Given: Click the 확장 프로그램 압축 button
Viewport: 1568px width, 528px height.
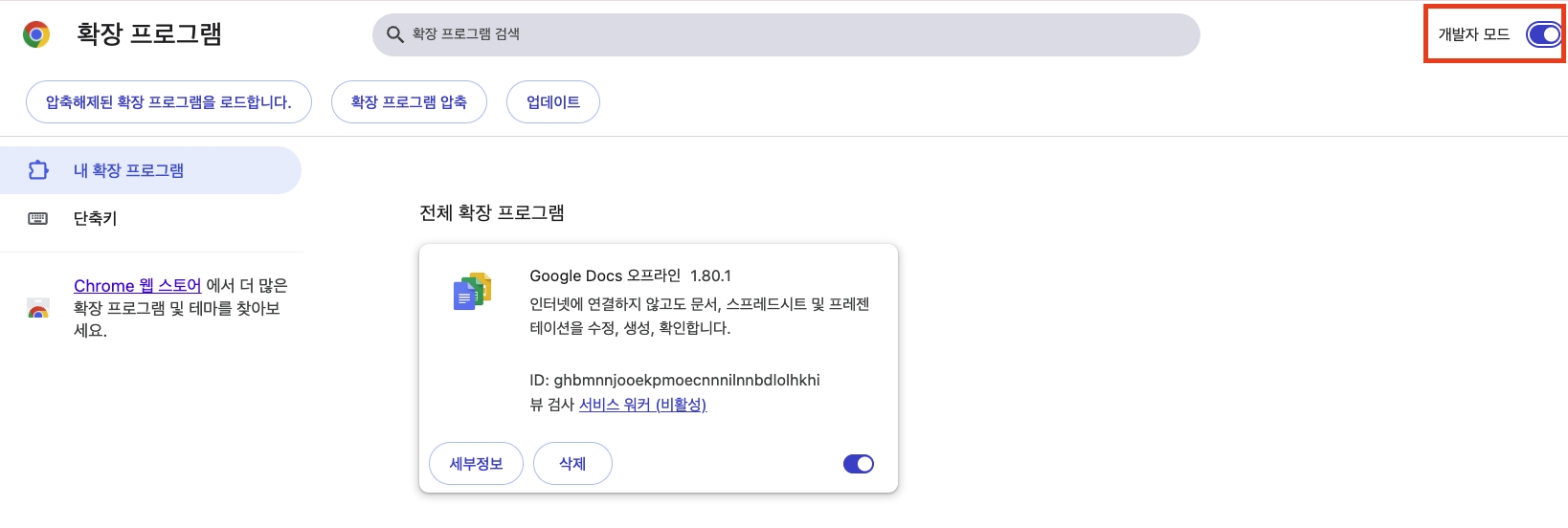Looking at the screenshot, I should [409, 102].
